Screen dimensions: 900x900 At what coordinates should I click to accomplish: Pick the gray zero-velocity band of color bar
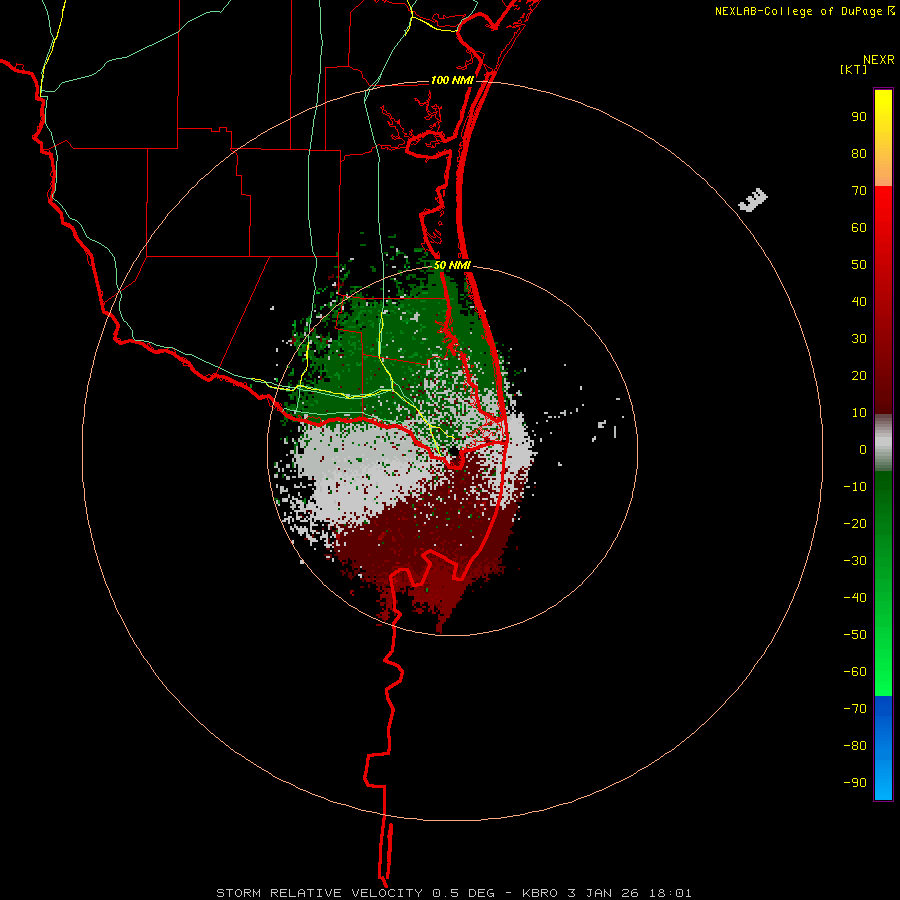coord(883,442)
